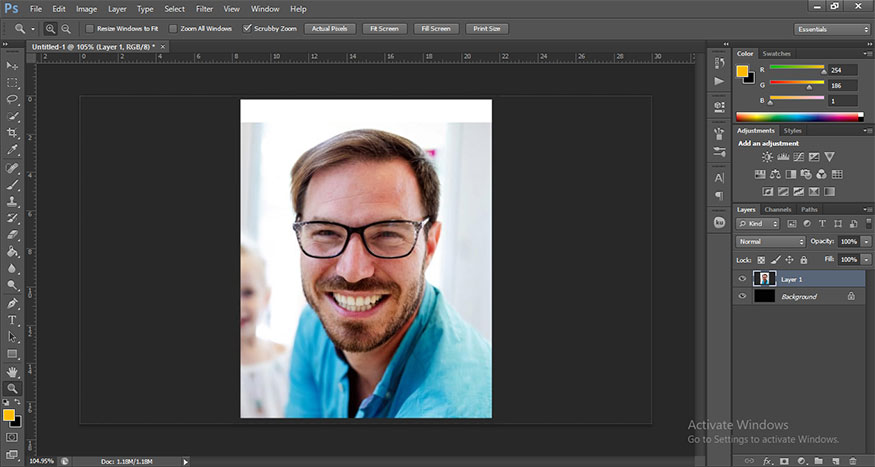
Task: Open the Layers panel flyout menu
Action: (x=868, y=210)
